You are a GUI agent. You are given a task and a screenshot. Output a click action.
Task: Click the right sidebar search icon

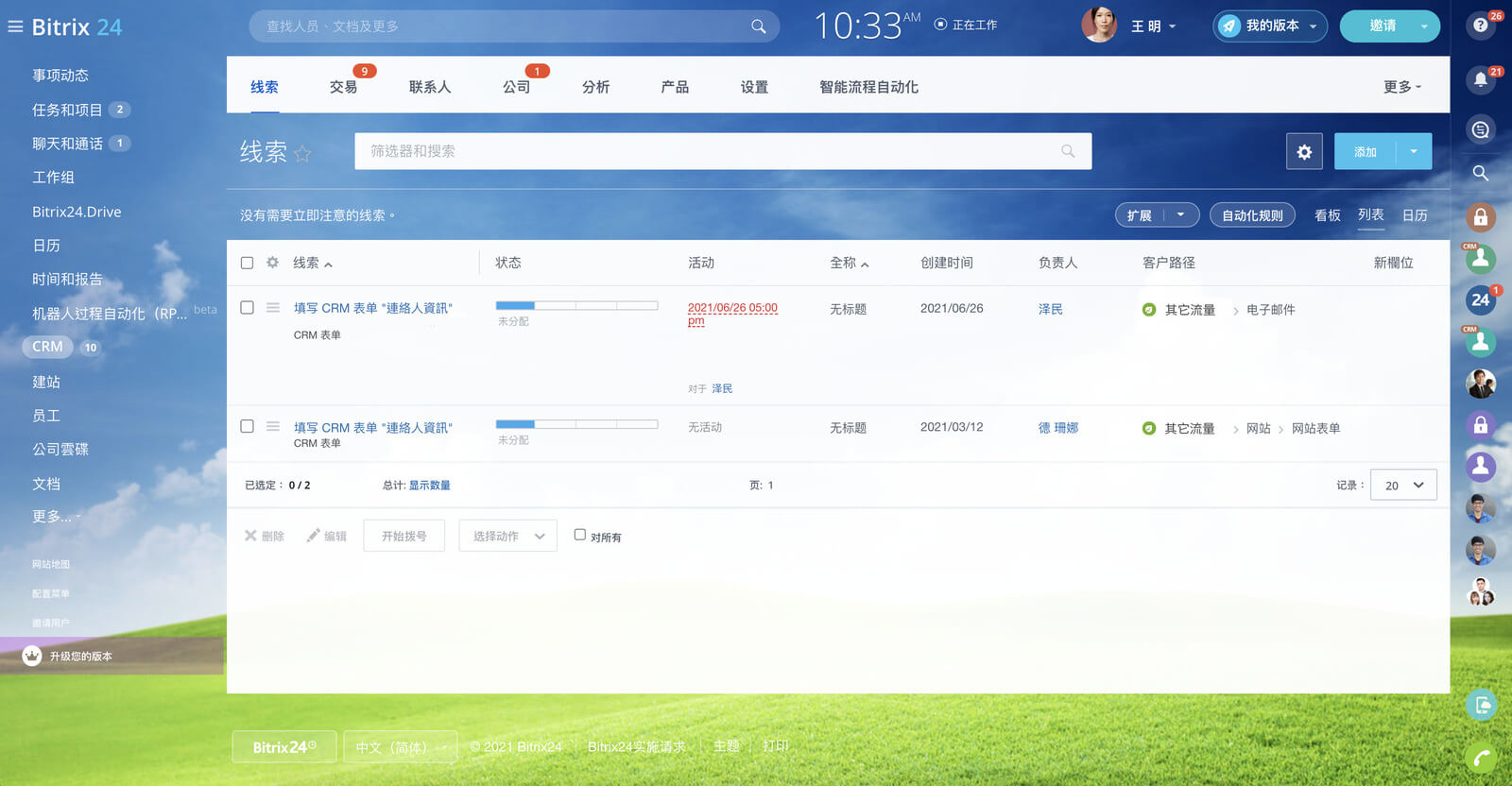[1481, 173]
